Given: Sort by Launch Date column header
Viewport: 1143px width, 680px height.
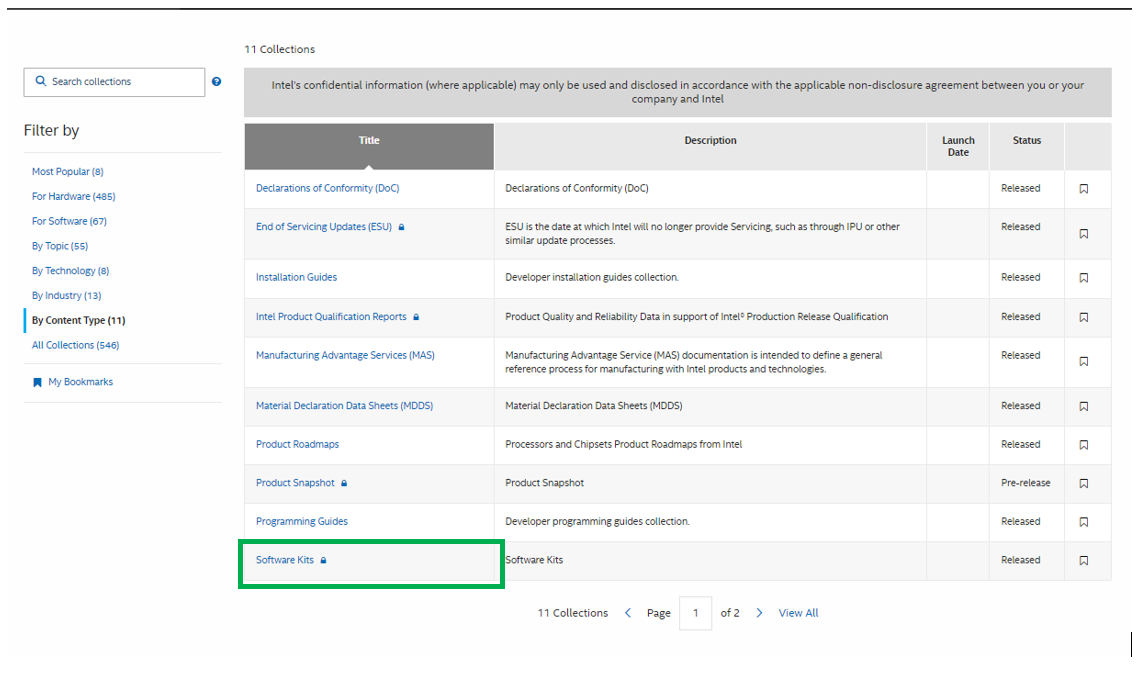Looking at the screenshot, I should point(958,146).
